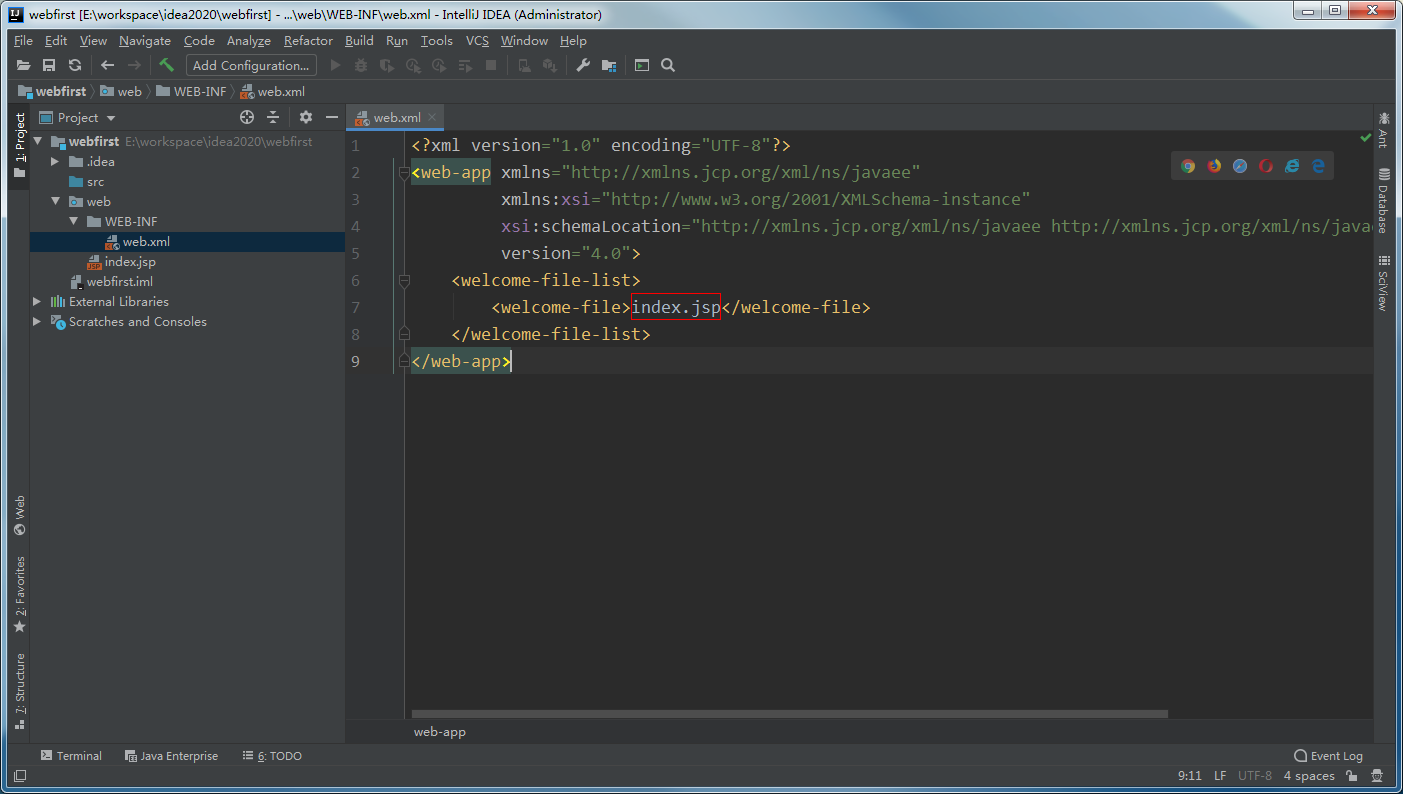Toggle the Database tool window tab
The height and width of the screenshot is (794, 1403).
[x=1384, y=200]
